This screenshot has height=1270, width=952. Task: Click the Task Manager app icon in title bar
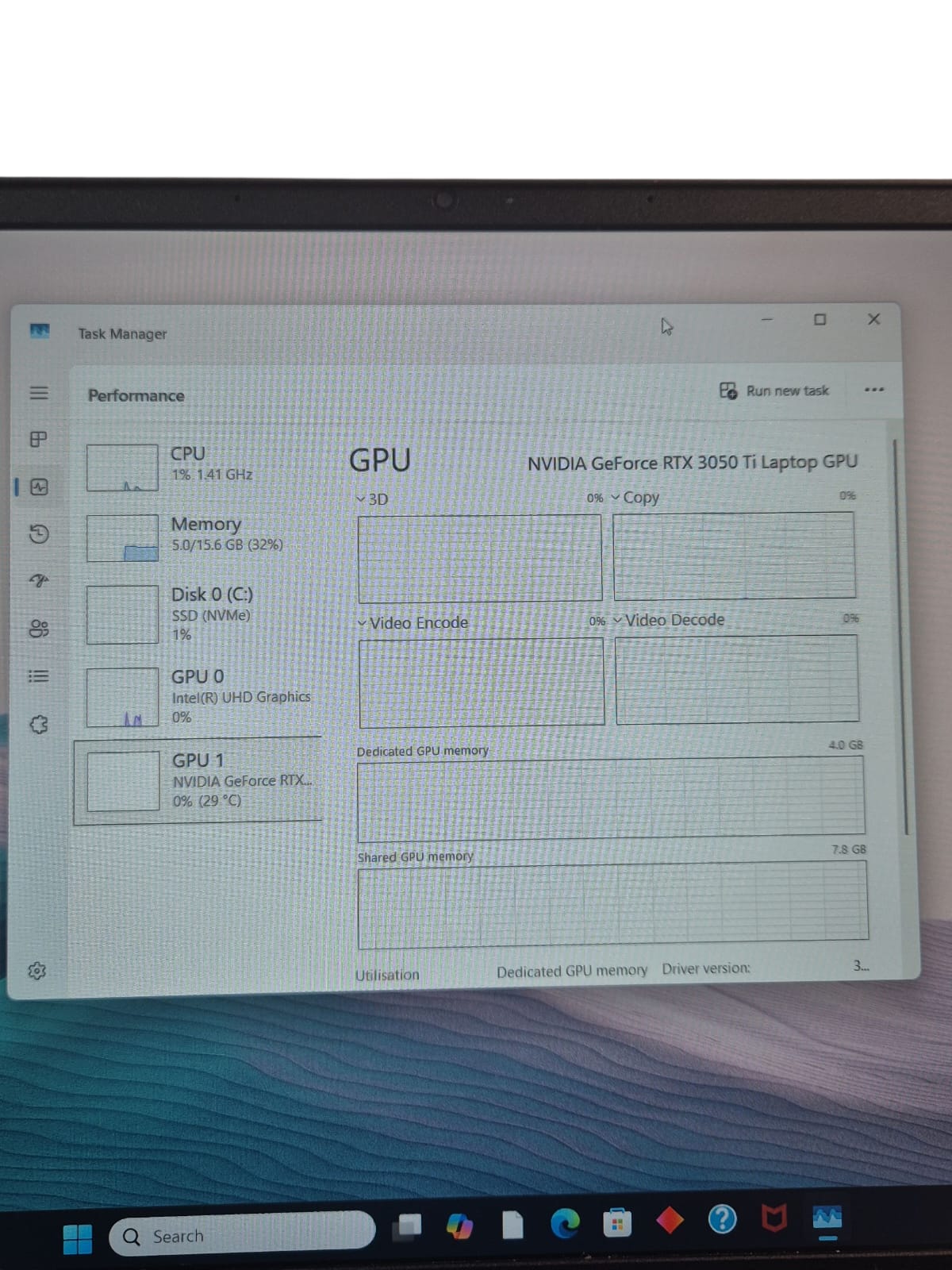click(40, 331)
